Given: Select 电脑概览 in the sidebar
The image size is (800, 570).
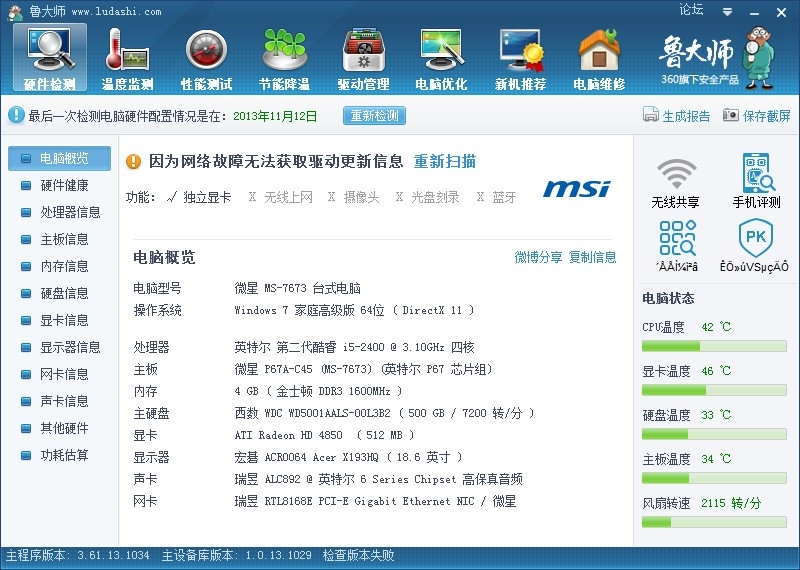Looking at the screenshot, I should point(59,158).
